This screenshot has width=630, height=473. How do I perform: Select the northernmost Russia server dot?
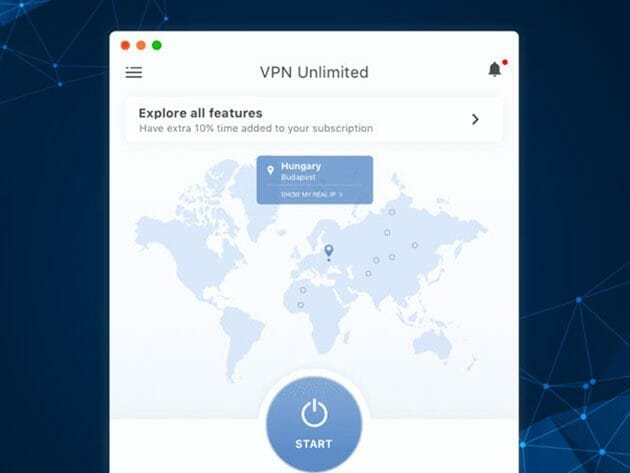[x=392, y=212]
